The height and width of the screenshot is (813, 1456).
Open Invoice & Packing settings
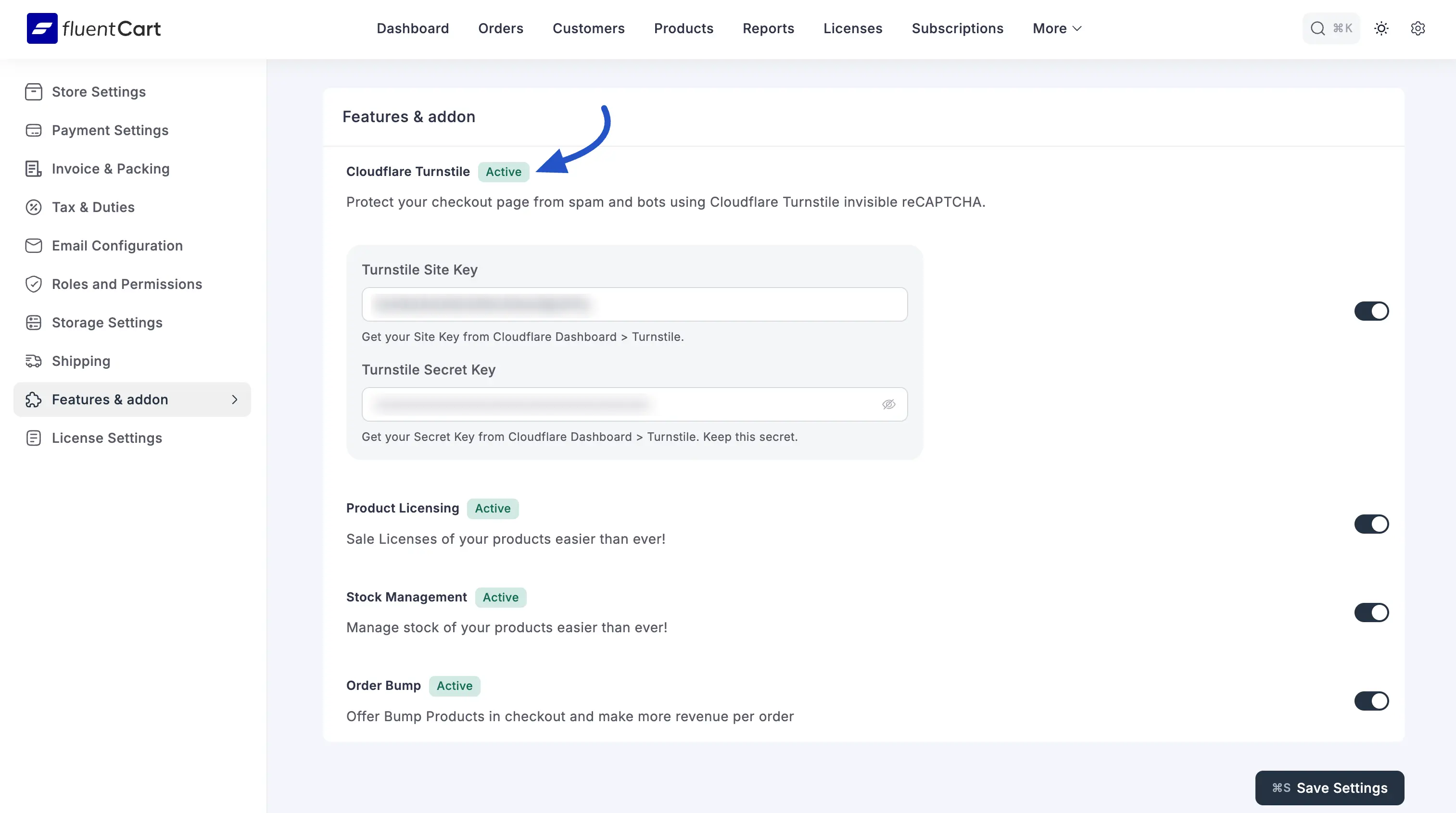coord(111,168)
